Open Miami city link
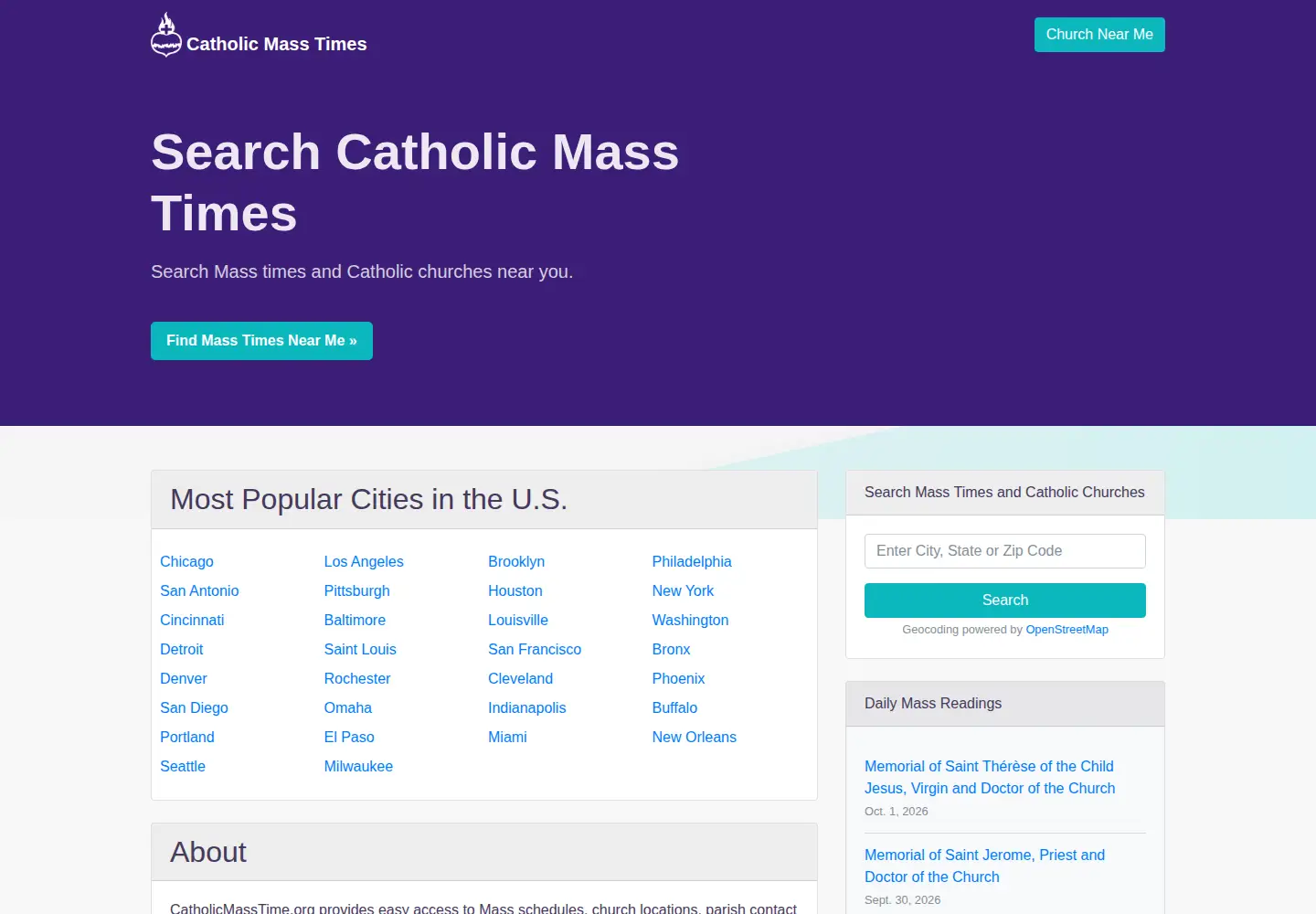Image resolution: width=1316 pixels, height=914 pixels. [507, 738]
